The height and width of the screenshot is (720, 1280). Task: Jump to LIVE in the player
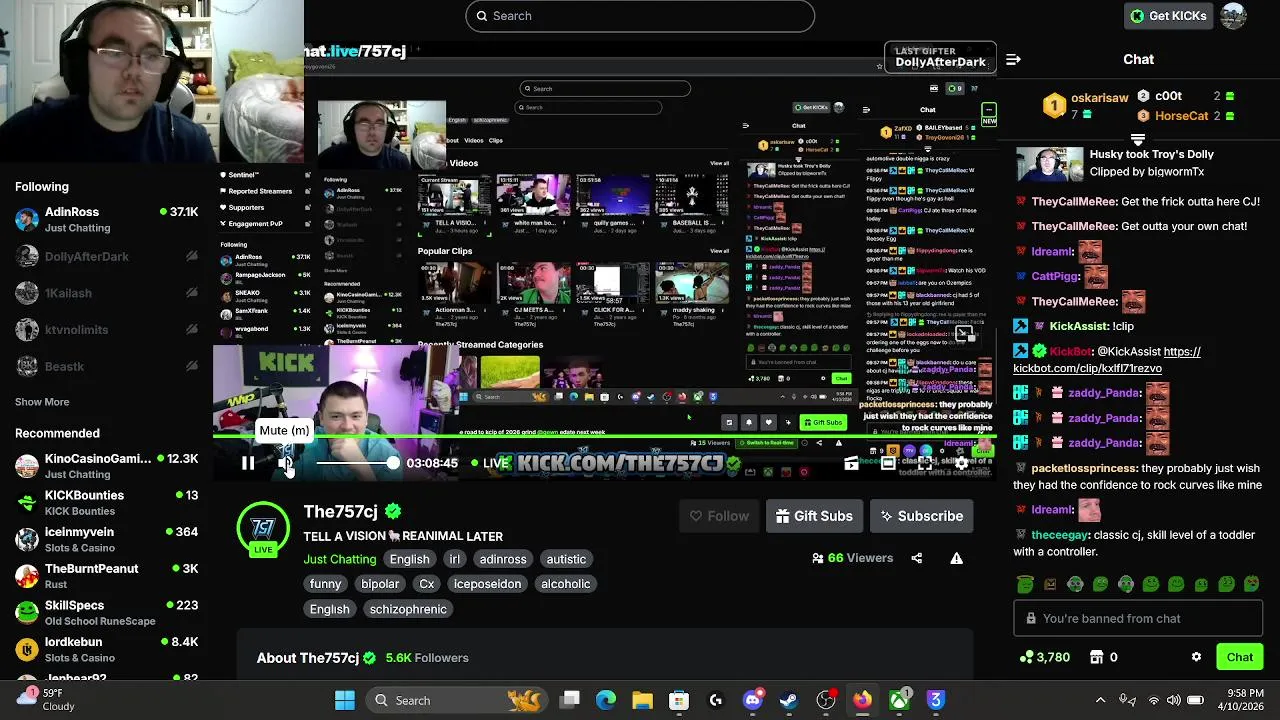490,463
